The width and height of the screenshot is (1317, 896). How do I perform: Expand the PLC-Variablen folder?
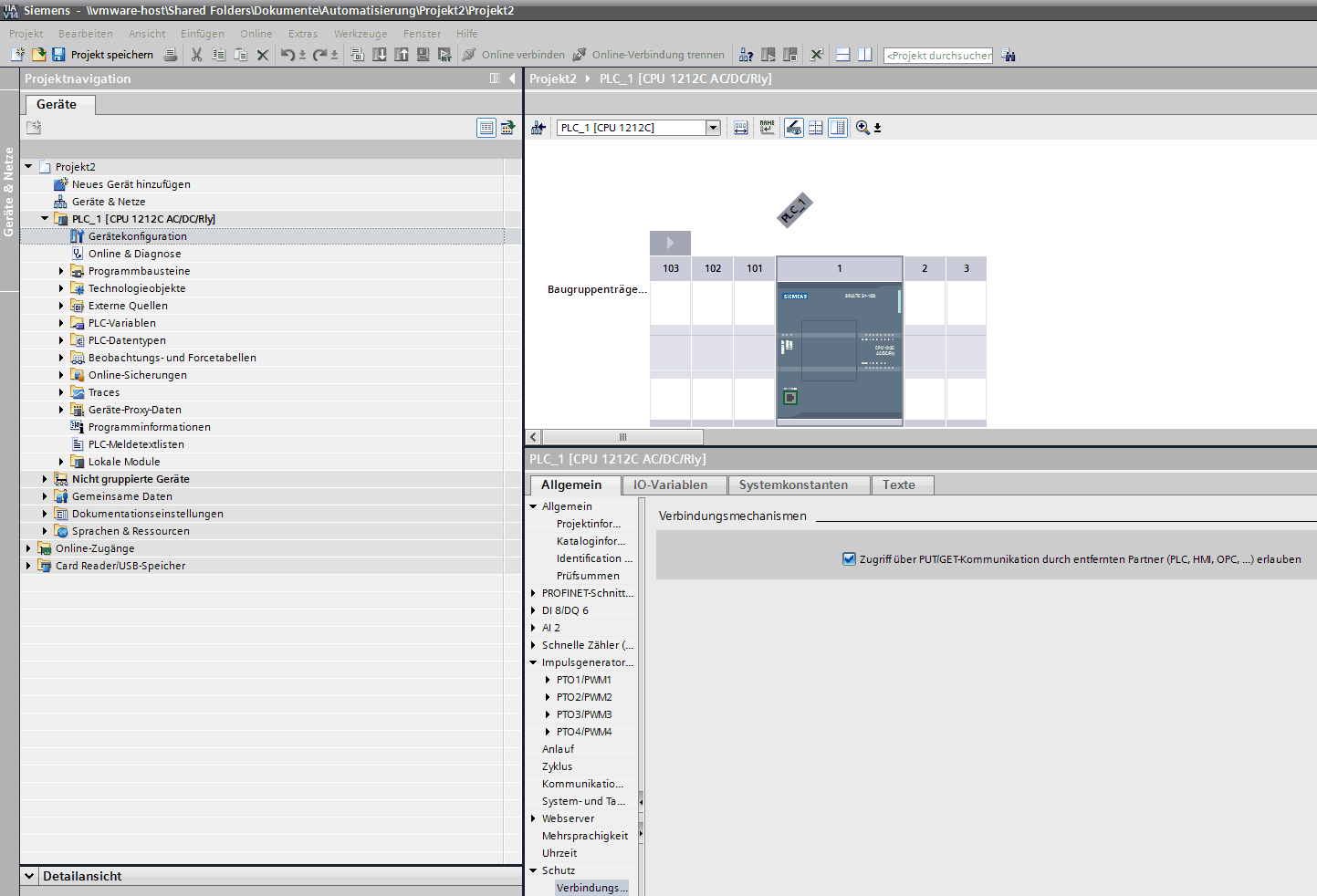pyautogui.click(x=61, y=323)
